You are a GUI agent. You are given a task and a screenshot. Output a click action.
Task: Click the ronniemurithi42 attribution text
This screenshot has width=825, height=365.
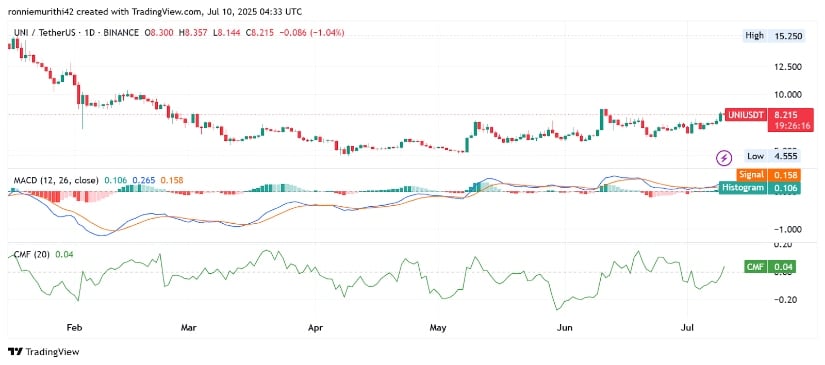tap(37, 11)
